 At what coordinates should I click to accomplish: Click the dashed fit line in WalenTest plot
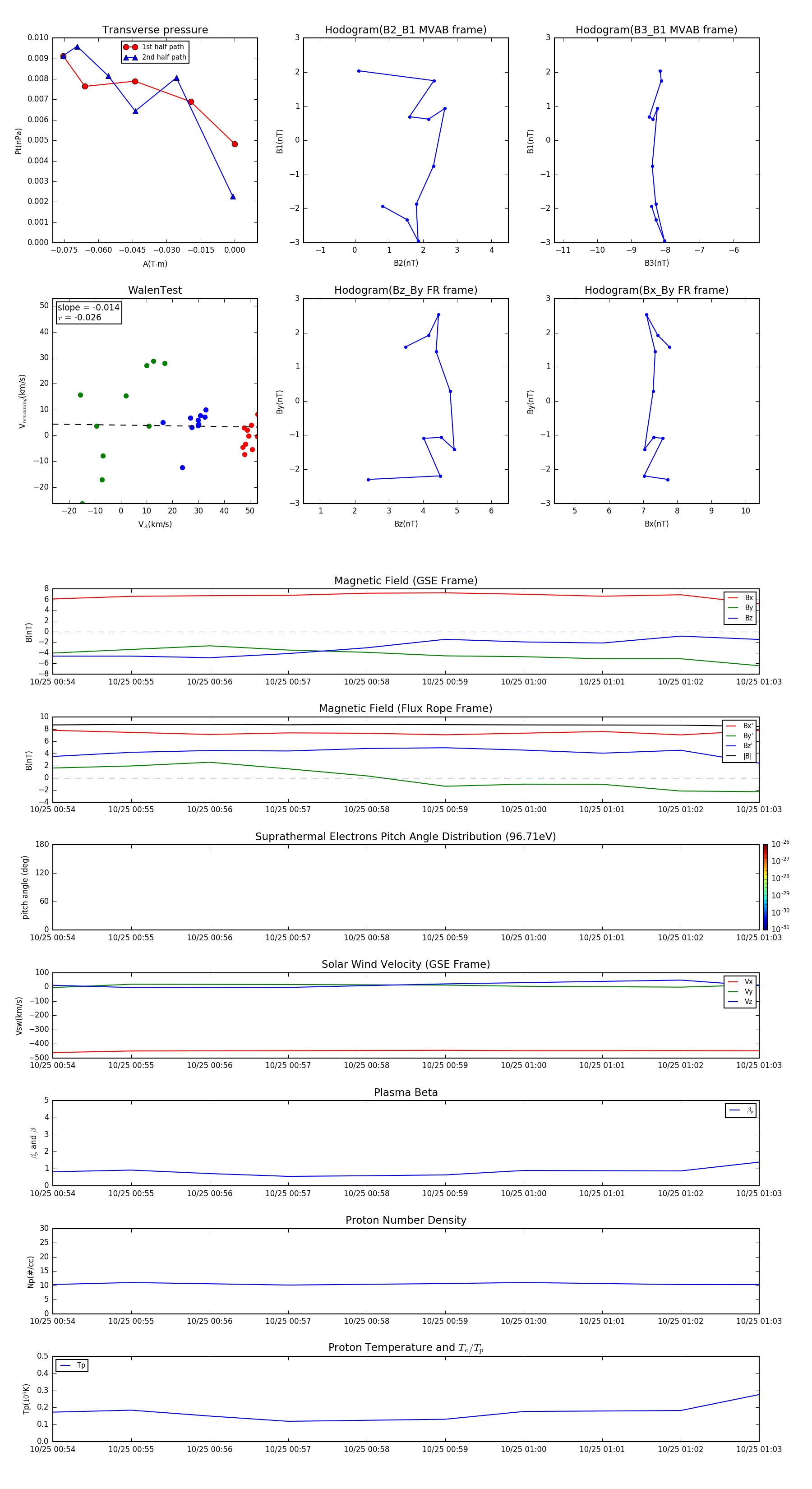click(155, 425)
